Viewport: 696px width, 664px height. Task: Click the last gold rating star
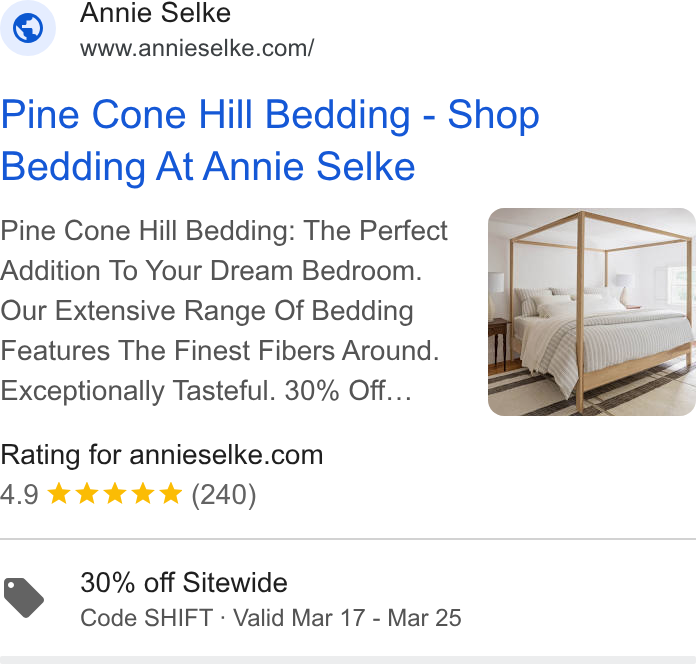point(171,494)
